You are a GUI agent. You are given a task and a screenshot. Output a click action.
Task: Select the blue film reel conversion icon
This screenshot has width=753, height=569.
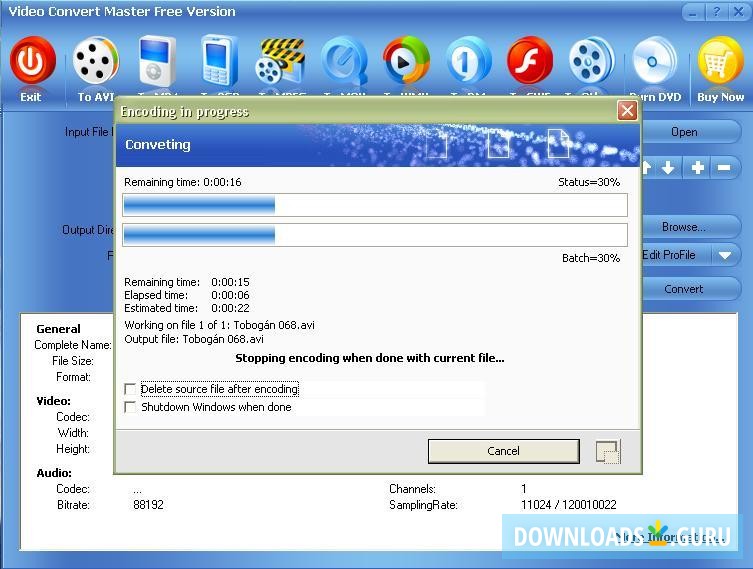click(x=592, y=61)
